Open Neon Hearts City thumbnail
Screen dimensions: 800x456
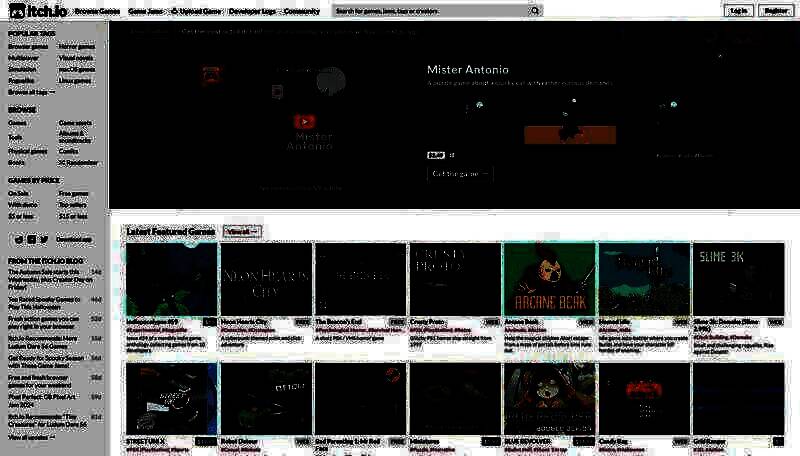266,279
